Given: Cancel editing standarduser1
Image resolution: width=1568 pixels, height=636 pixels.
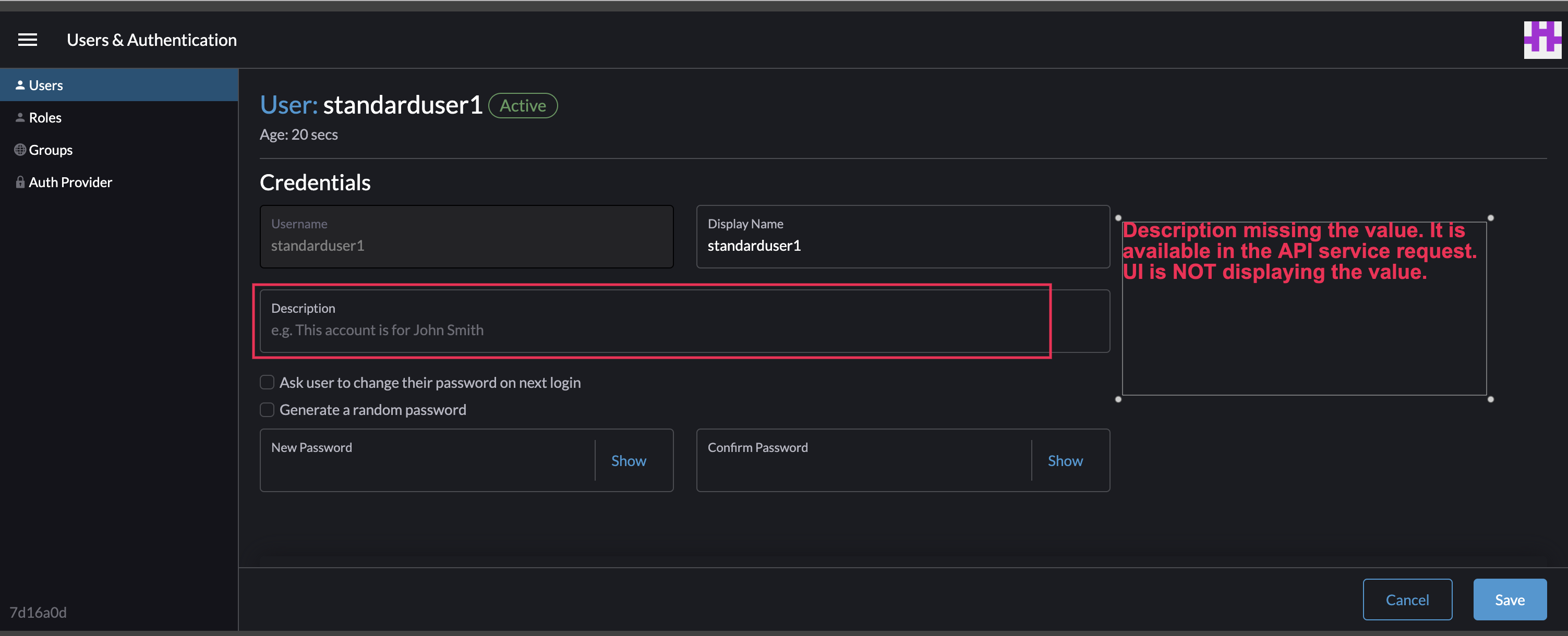Looking at the screenshot, I should pos(1407,599).
